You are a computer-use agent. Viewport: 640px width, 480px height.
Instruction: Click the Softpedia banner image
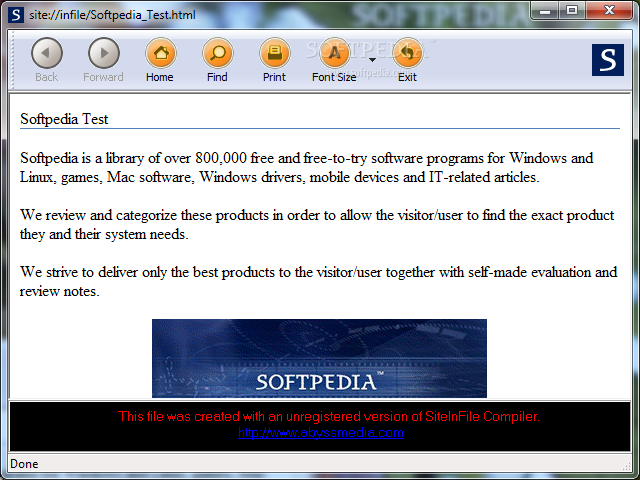pyautogui.click(x=319, y=358)
